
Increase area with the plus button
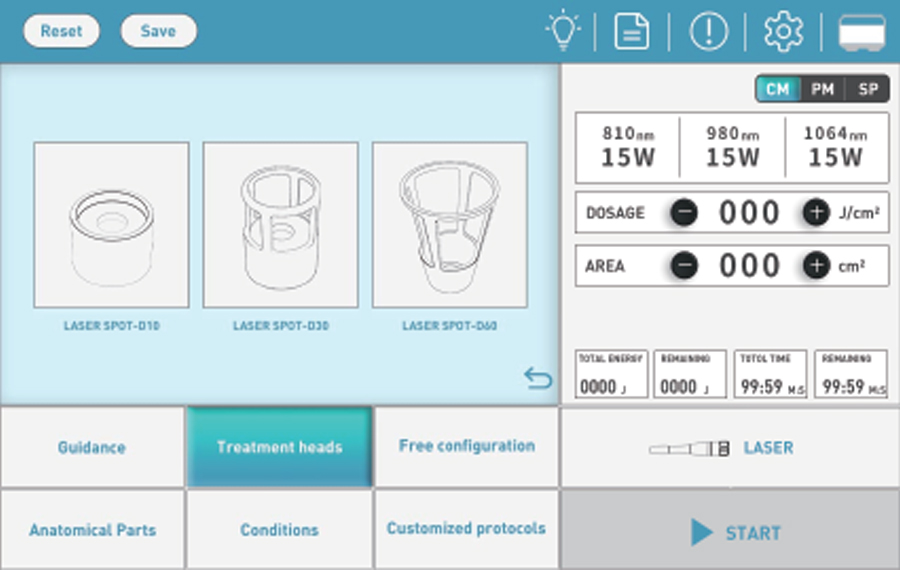click(x=816, y=266)
